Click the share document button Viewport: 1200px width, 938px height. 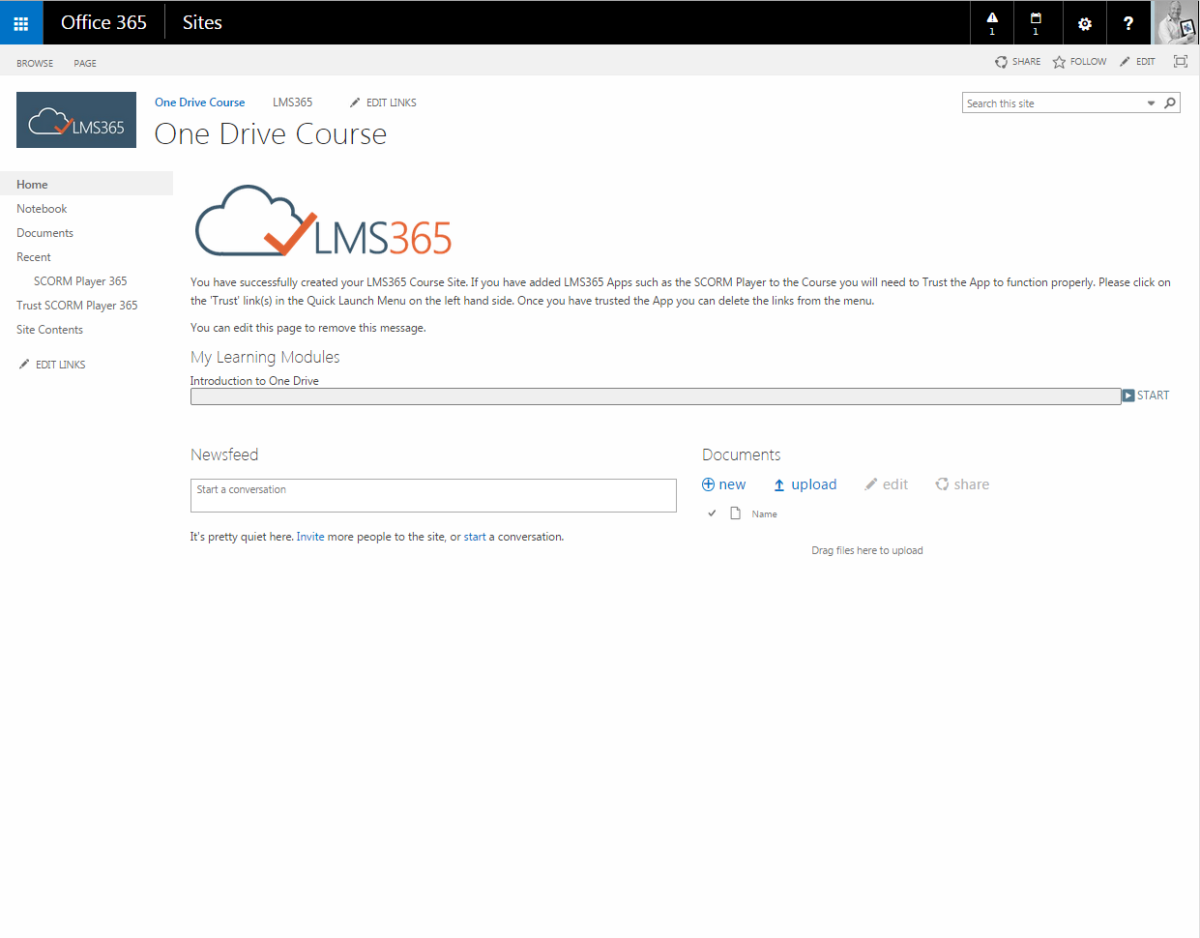(x=962, y=484)
